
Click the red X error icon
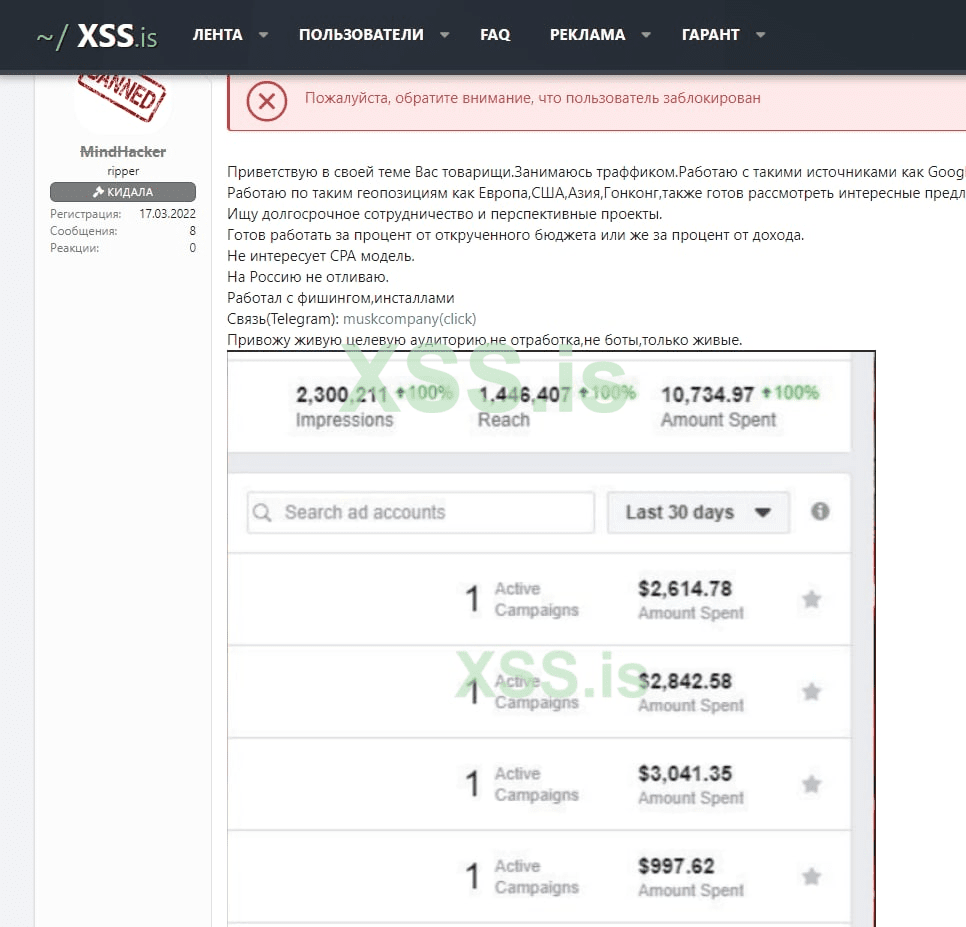(267, 101)
